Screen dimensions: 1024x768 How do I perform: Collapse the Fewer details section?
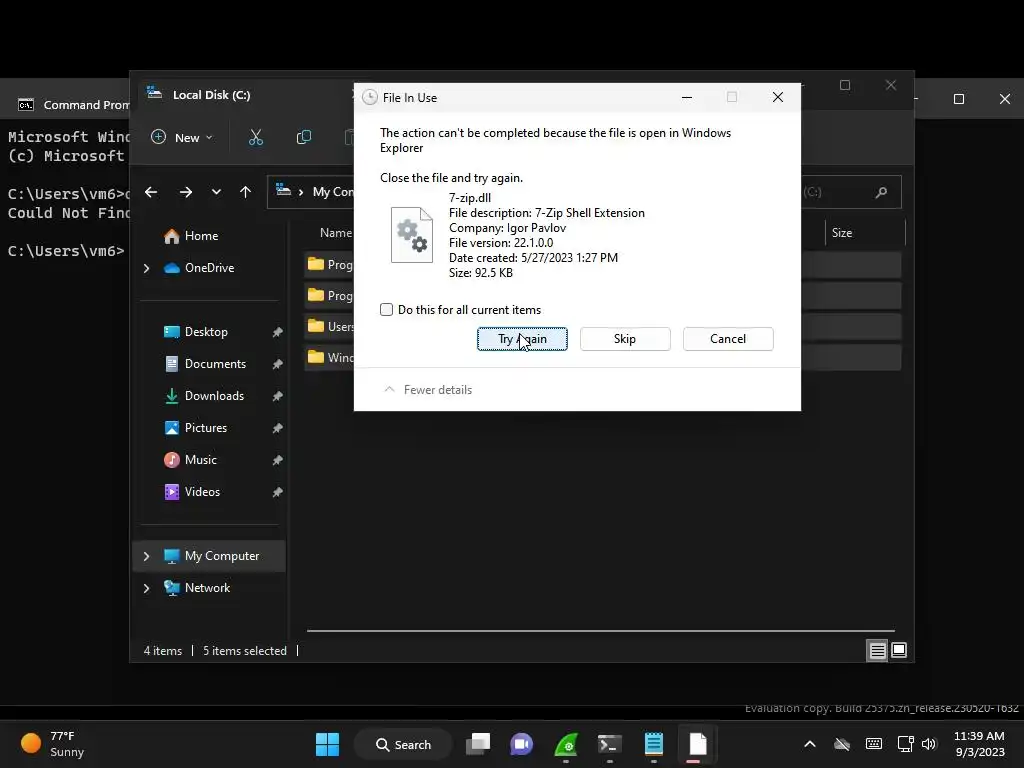click(428, 390)
